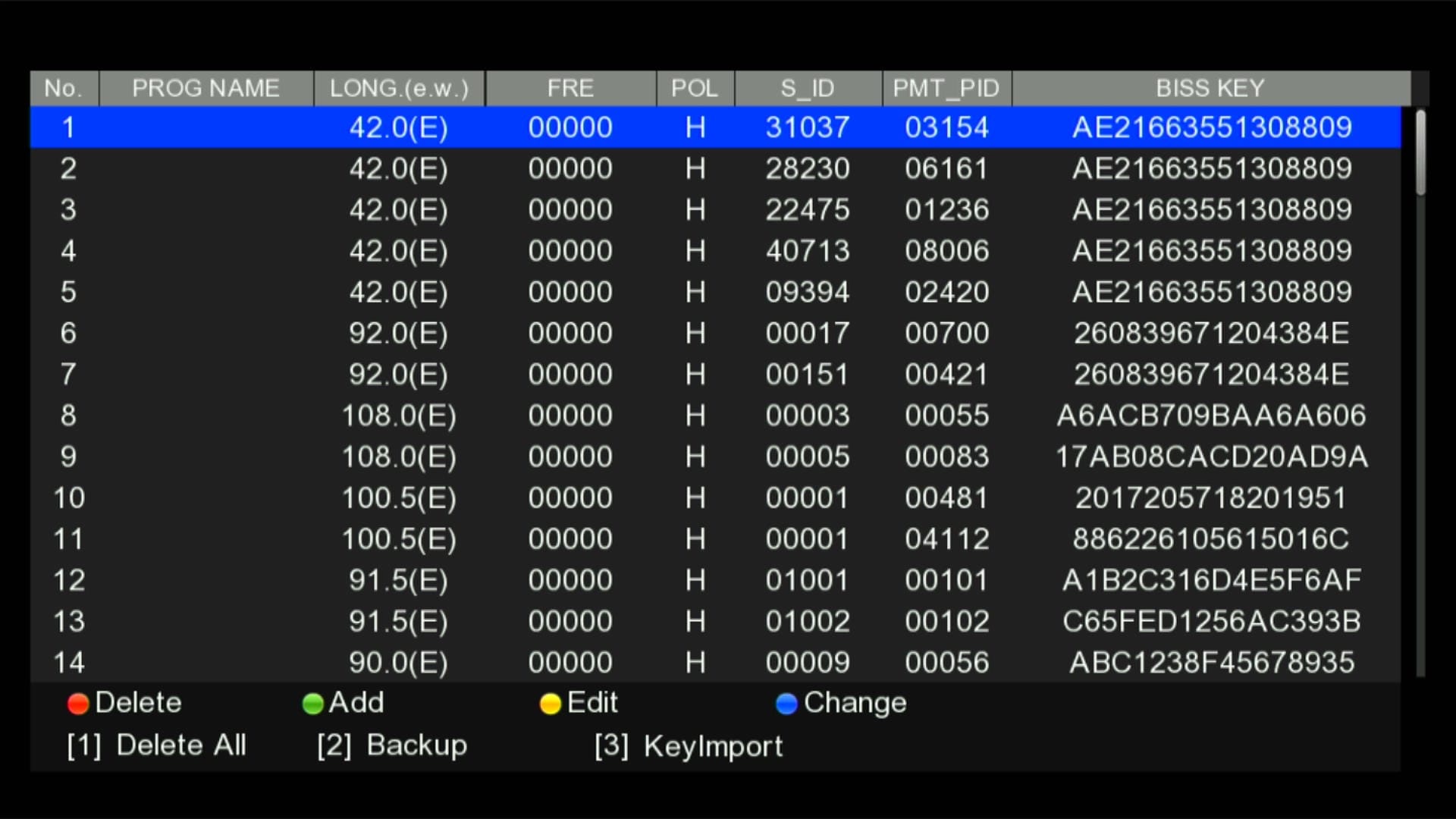
Task: Click the LONG.(e.w.) column header
Action: click(399, 88)
